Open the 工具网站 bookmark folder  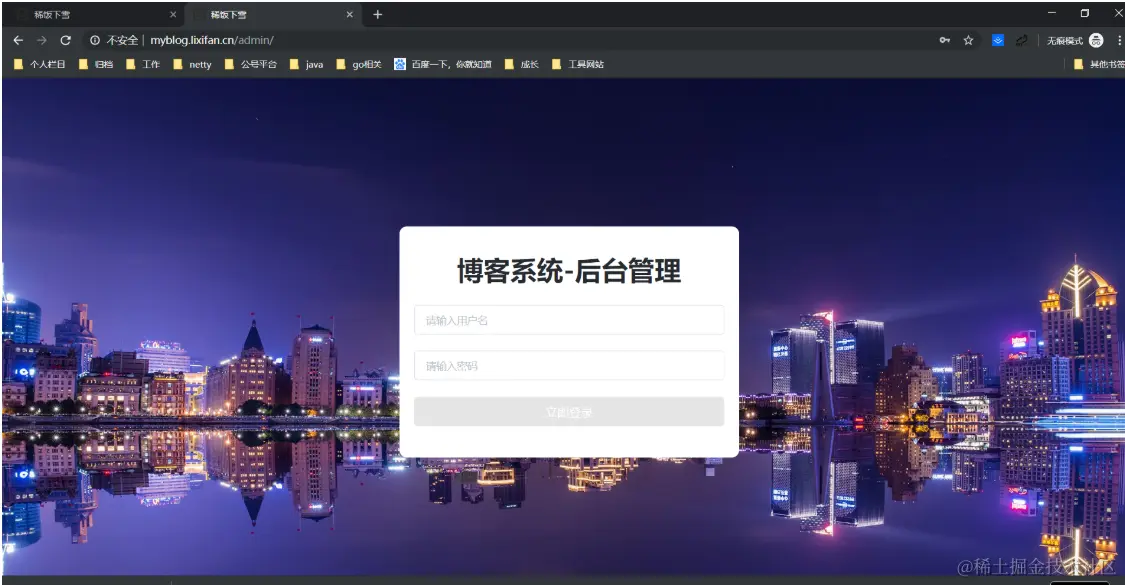tap(578, 64)
